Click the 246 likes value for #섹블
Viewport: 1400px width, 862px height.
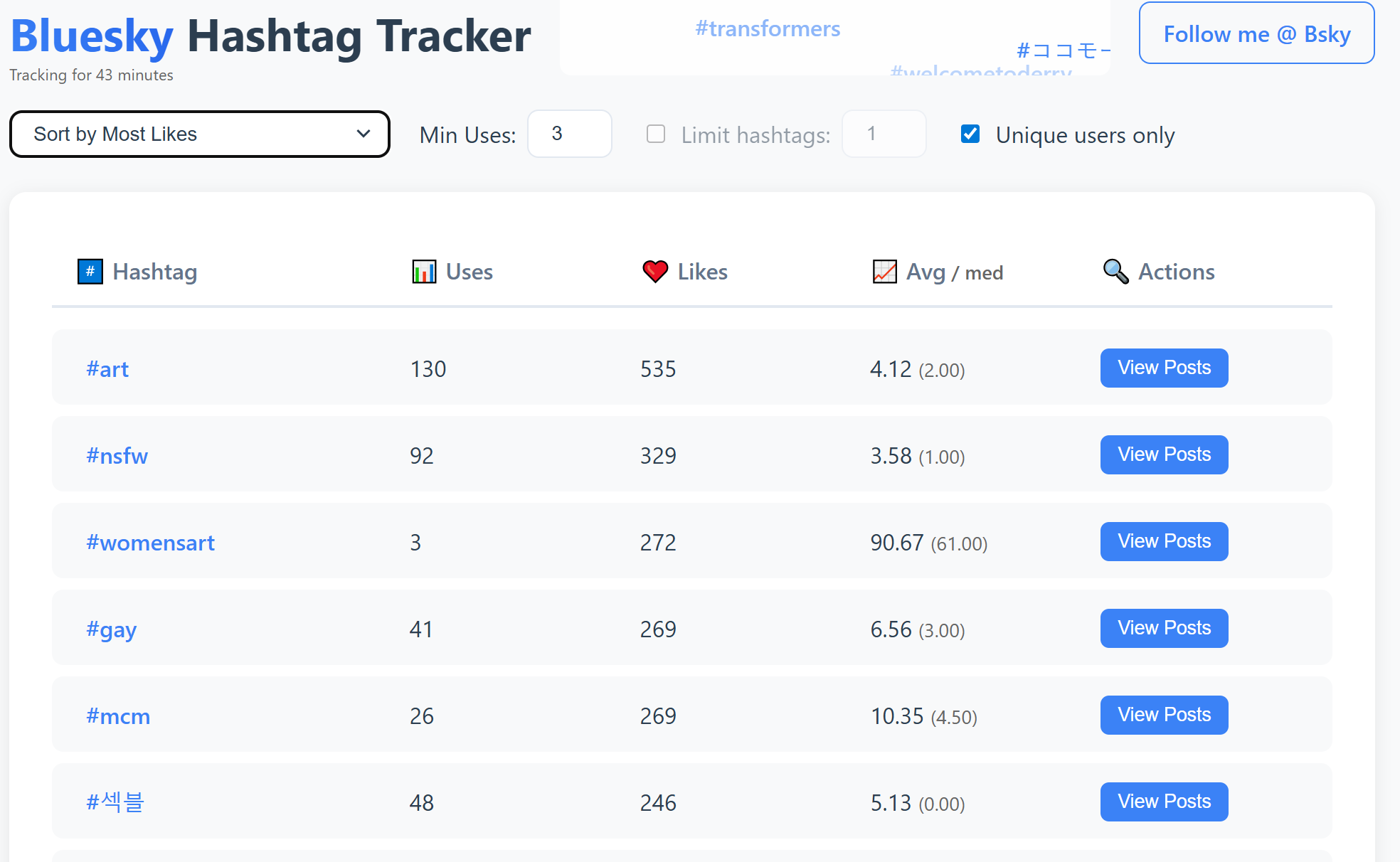coord(658,803)
